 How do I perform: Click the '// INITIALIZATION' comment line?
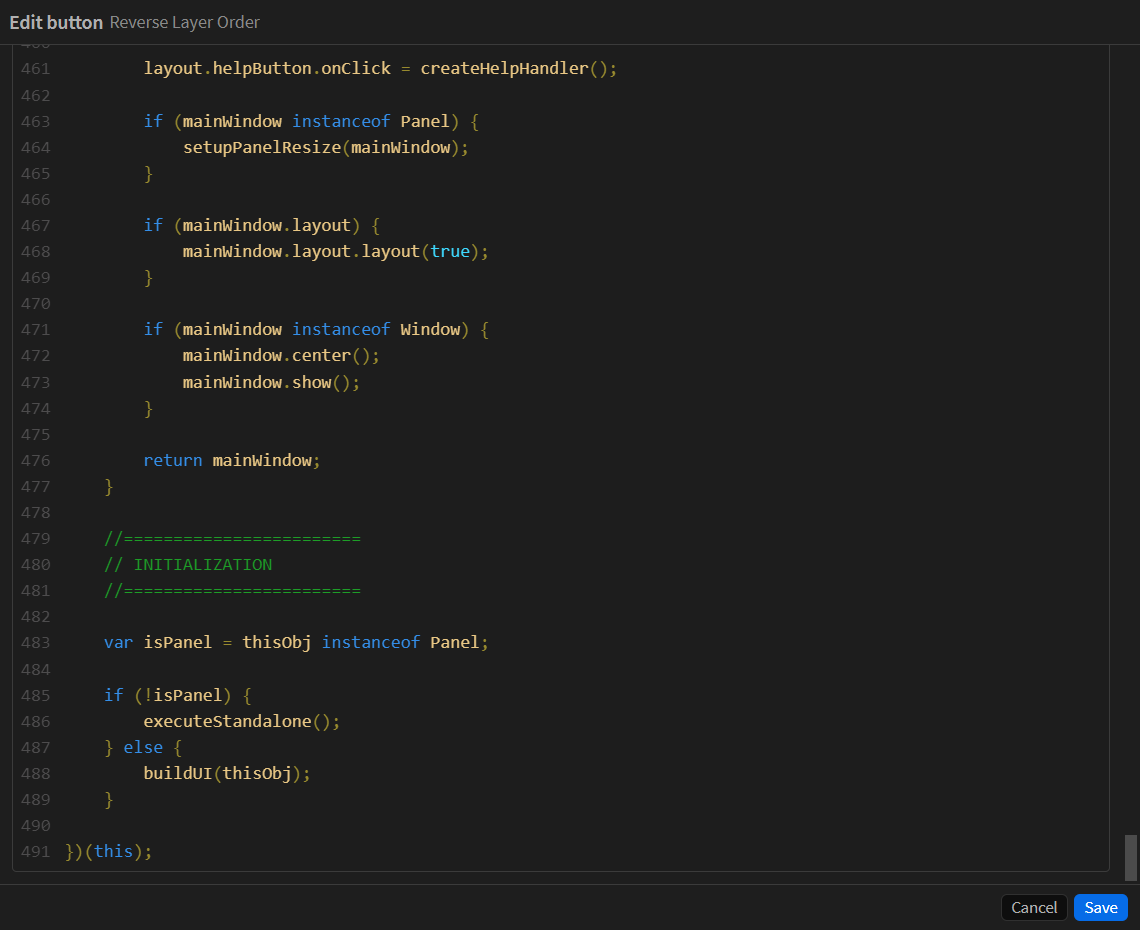(x=188, y=565)
